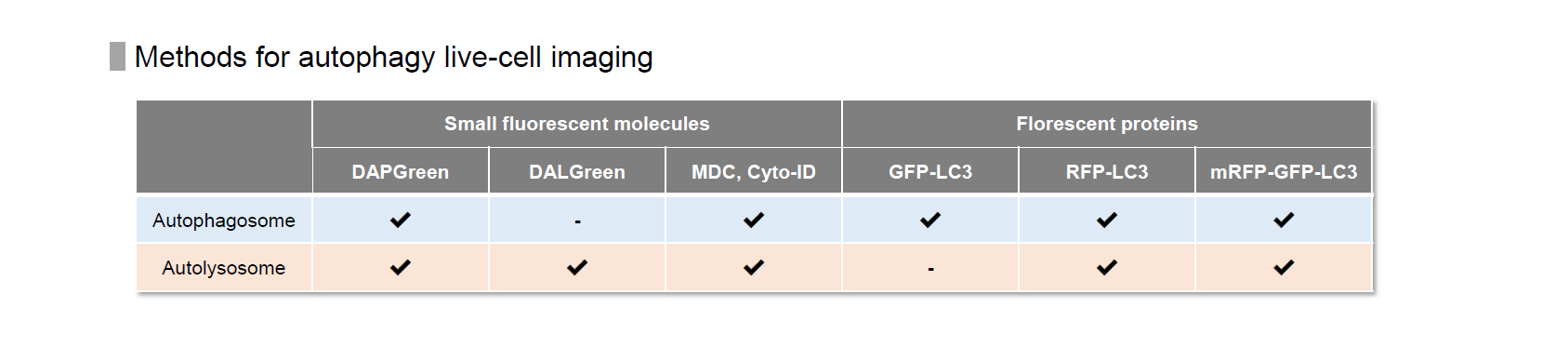Click the mRFP-GFP-LC3 Autophagosome checkmark

pyautogui.click(x=1284, y=220)
